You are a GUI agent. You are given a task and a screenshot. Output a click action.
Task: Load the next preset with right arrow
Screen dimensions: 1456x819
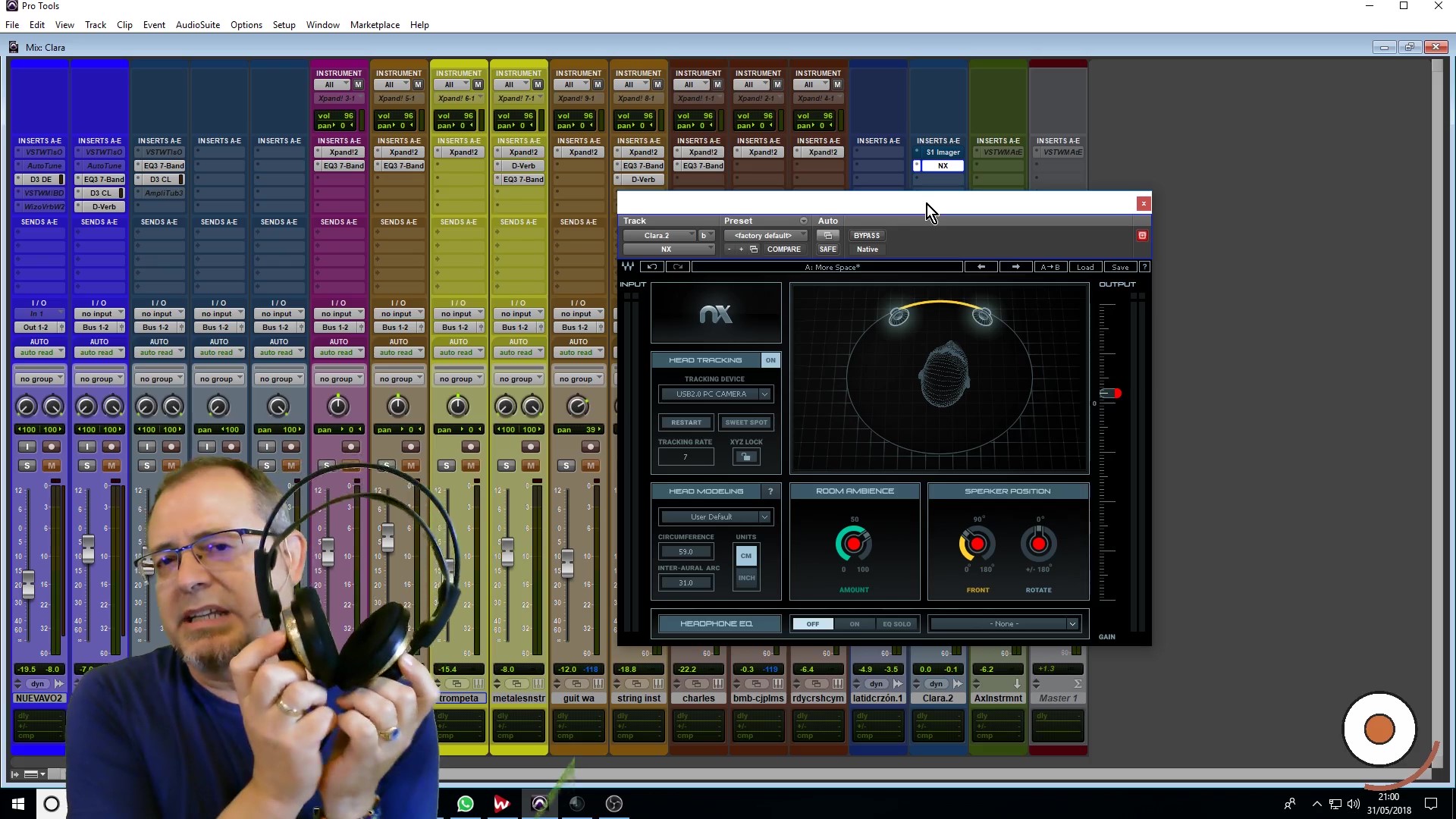pos(1015,267)
